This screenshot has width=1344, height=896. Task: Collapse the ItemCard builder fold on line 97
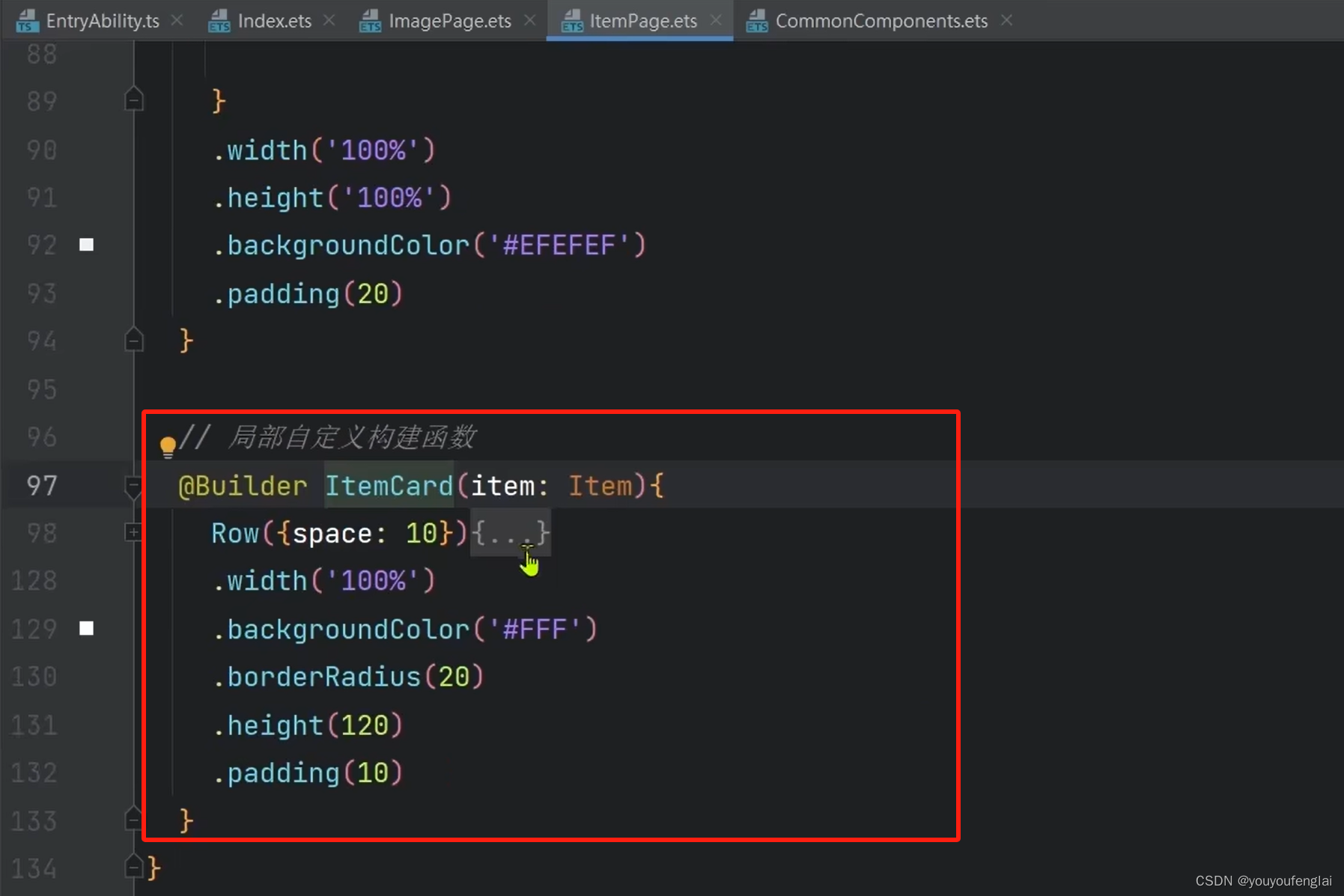pyautogui.click(x=133, y=487)
